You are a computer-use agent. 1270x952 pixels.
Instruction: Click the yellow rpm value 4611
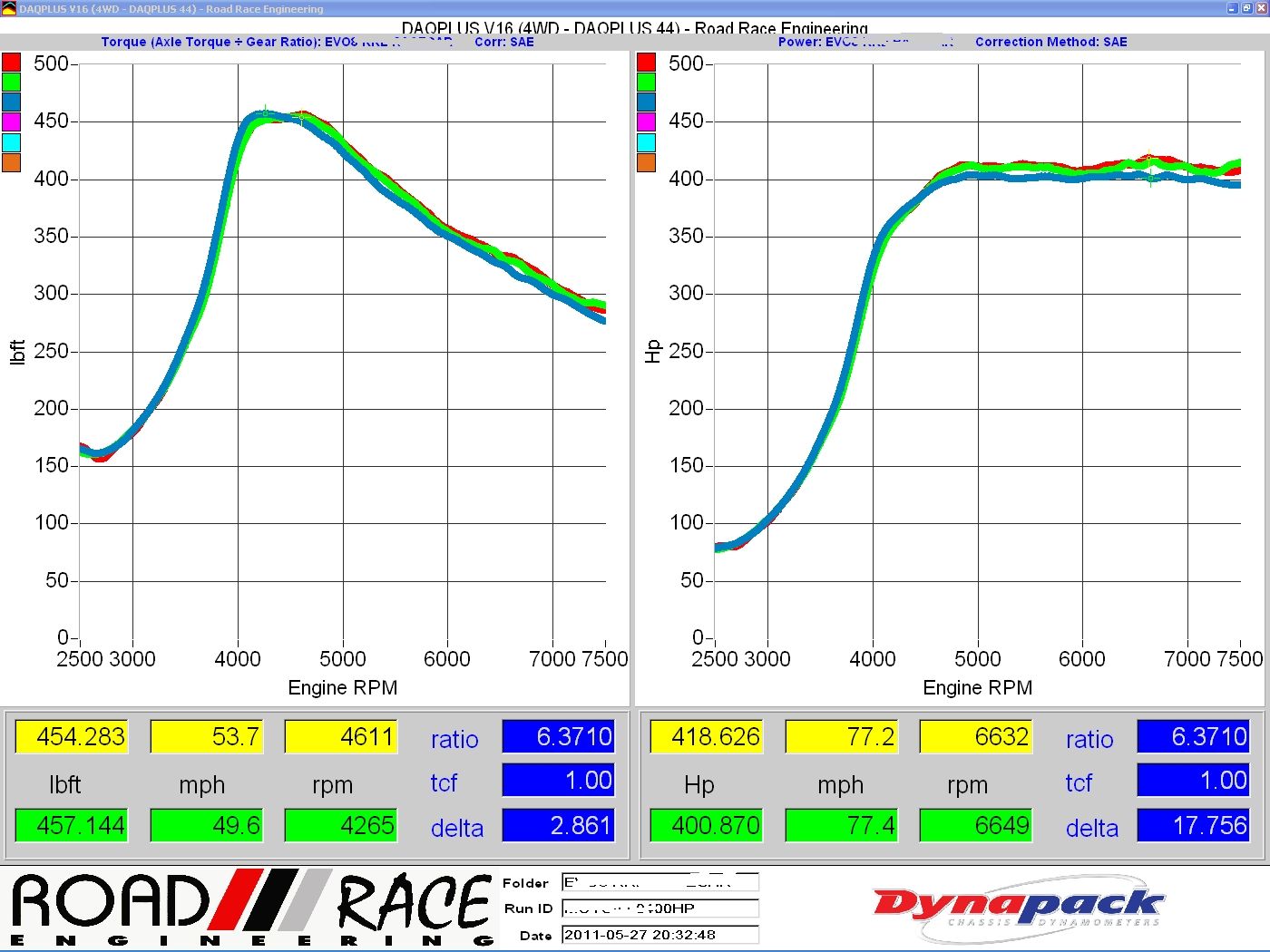(x=341, y=736)
